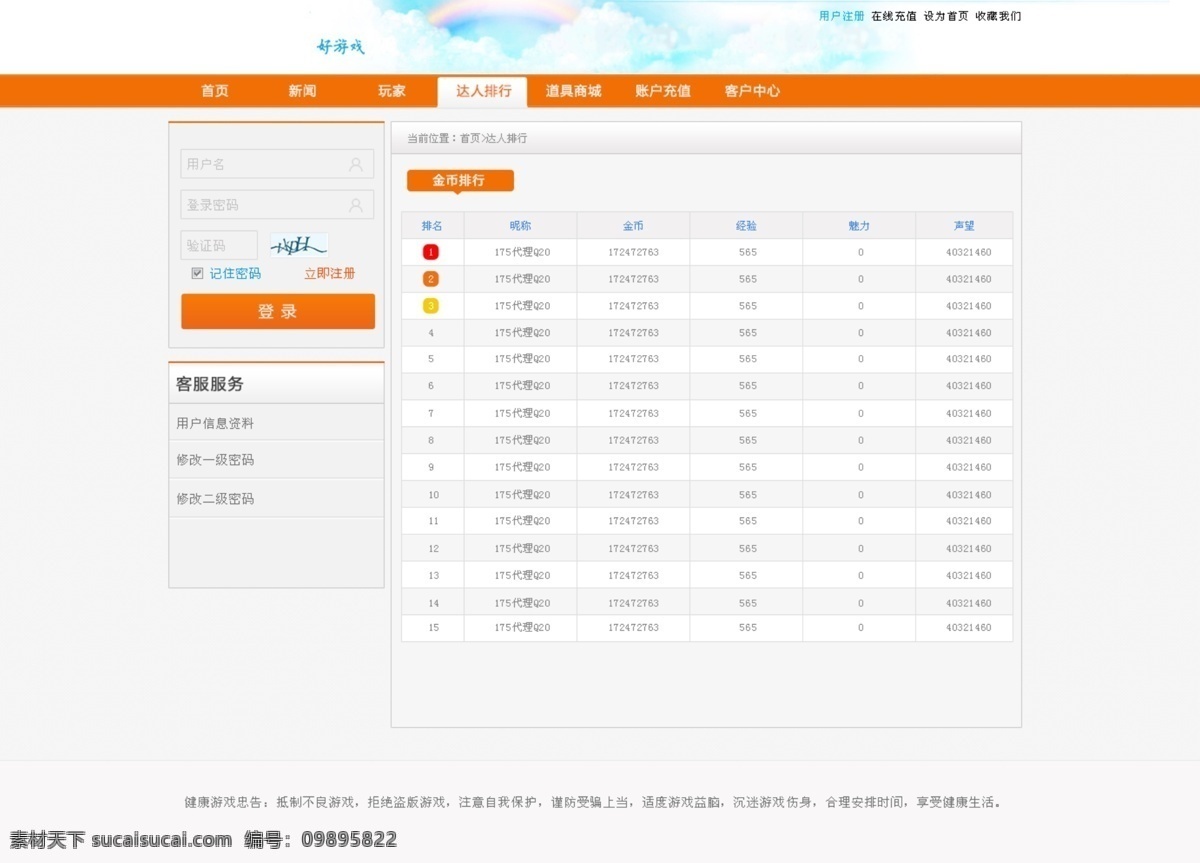
Task: Toggle the 记住密码 checkbox
Action: tap(197, 273)
